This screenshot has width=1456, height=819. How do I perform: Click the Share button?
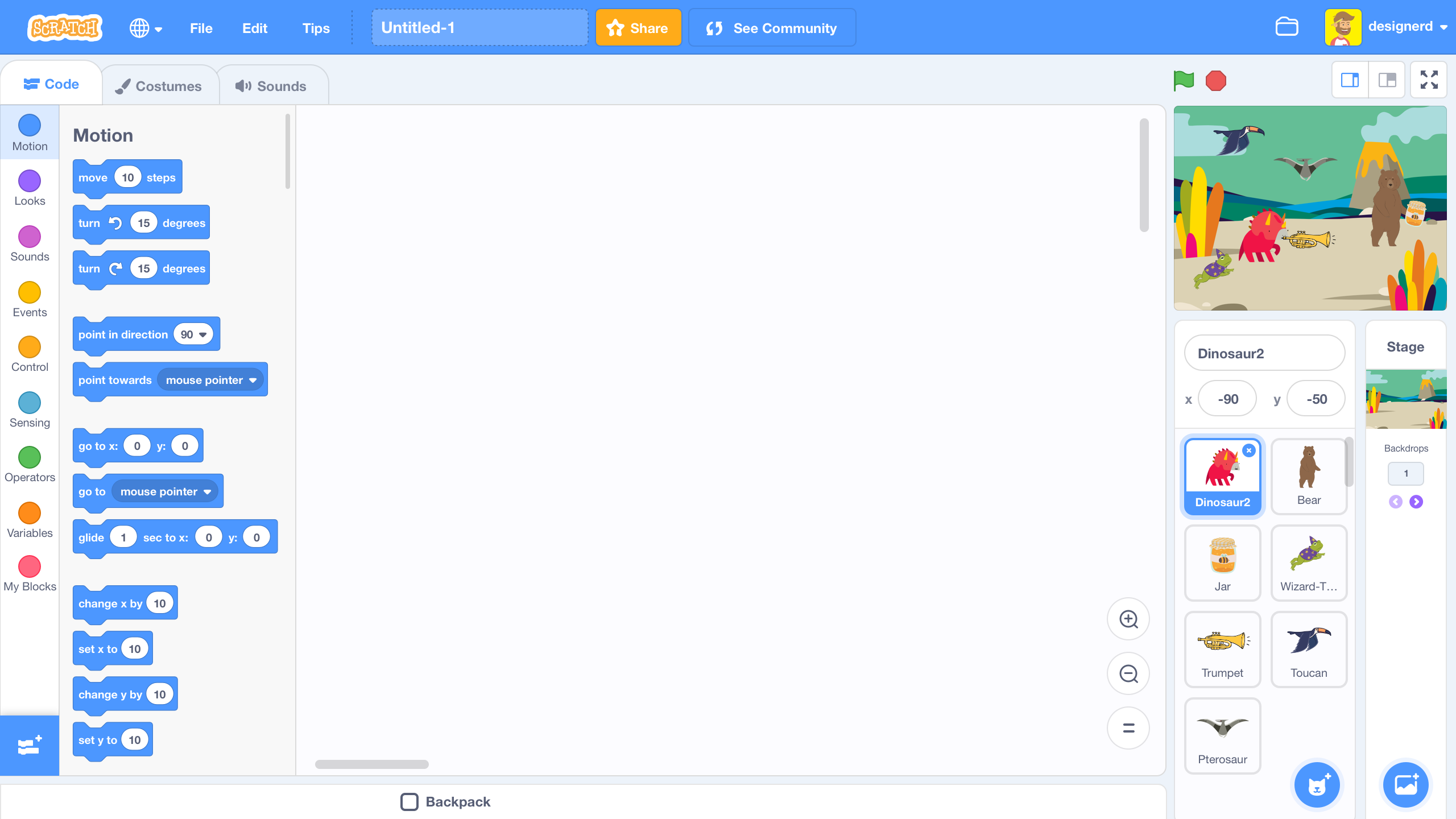tap(638, 27)
